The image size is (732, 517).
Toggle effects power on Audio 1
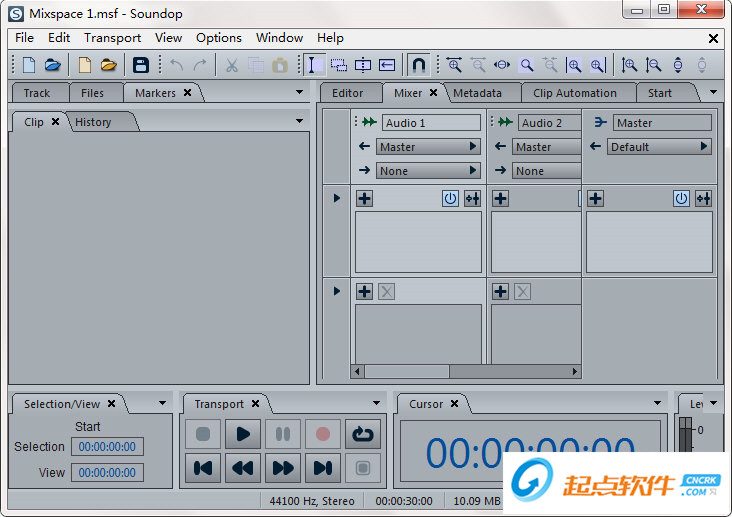click(450, 198)
